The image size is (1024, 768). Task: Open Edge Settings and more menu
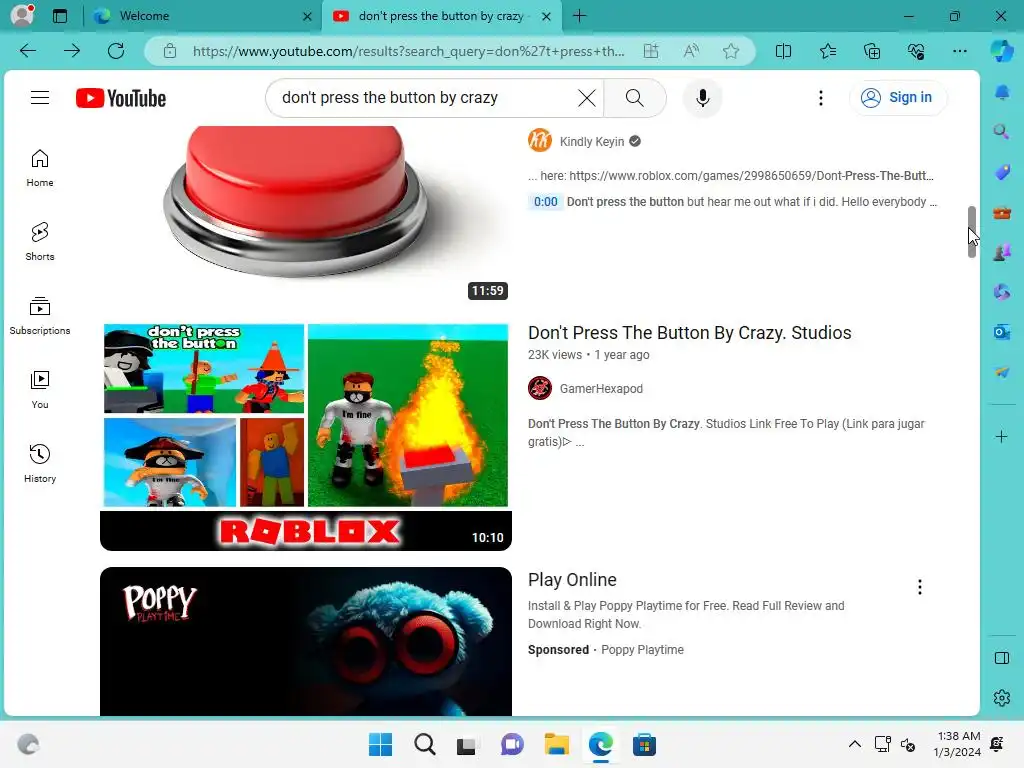click(960, 51)
